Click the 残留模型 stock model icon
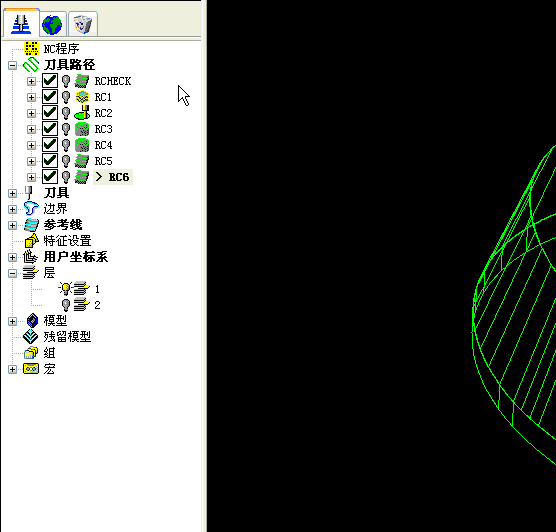Viewport: 556px width, 532px height. click(30, 337)
